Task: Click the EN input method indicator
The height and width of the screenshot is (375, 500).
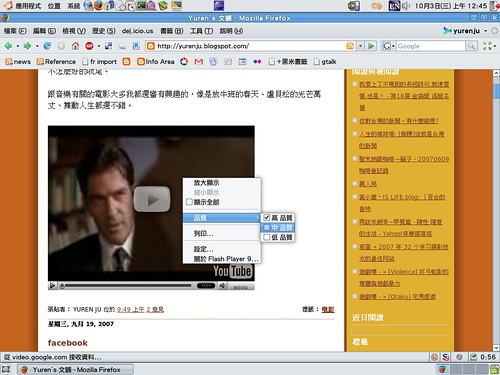Action: [x=394, y=6]
